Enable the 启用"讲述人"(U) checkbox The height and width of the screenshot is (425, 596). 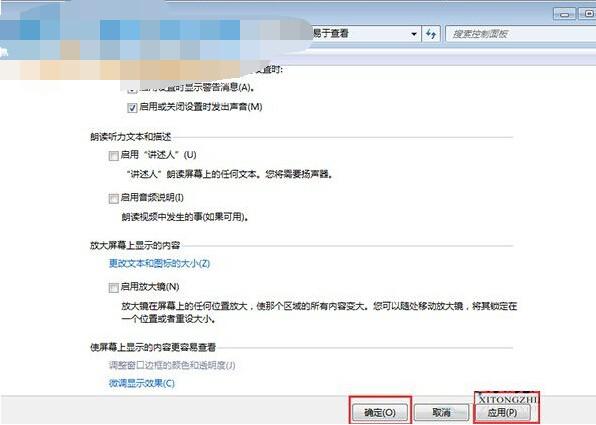click(113, 156)
